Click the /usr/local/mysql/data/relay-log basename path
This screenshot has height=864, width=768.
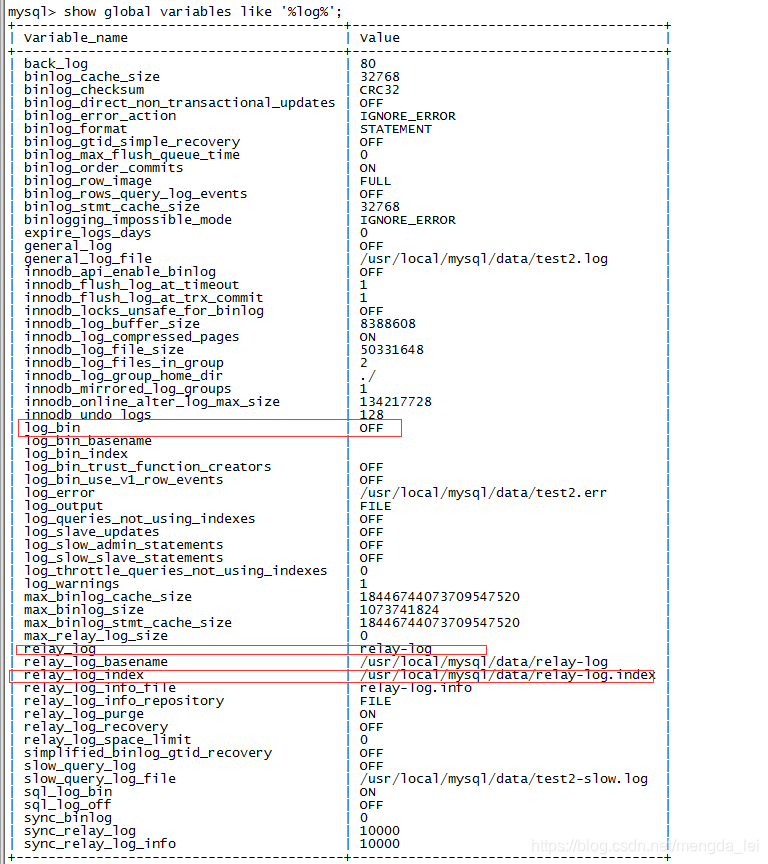[484, 662]
